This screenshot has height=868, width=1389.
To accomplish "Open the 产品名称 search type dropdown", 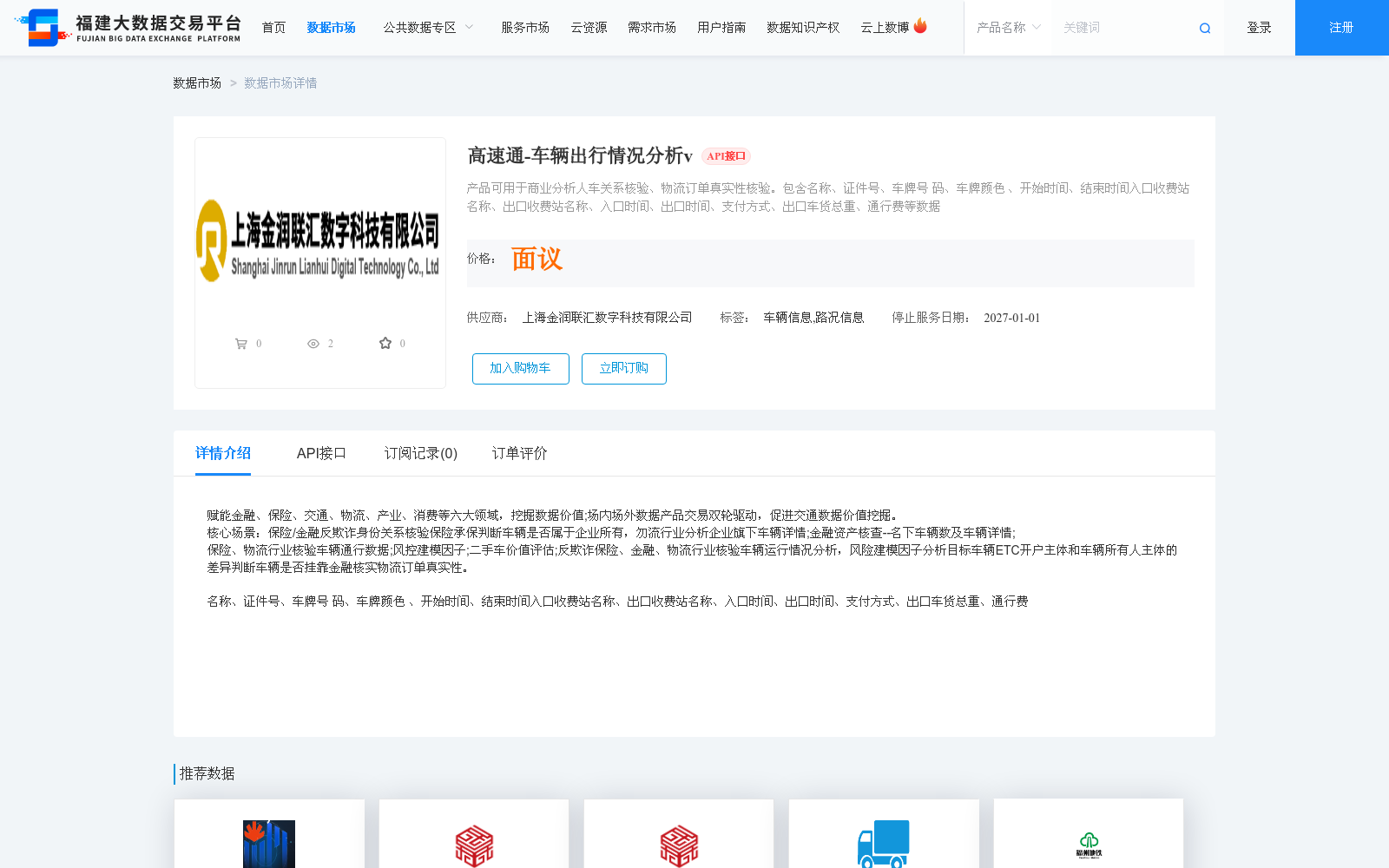I will point(1008,28).
